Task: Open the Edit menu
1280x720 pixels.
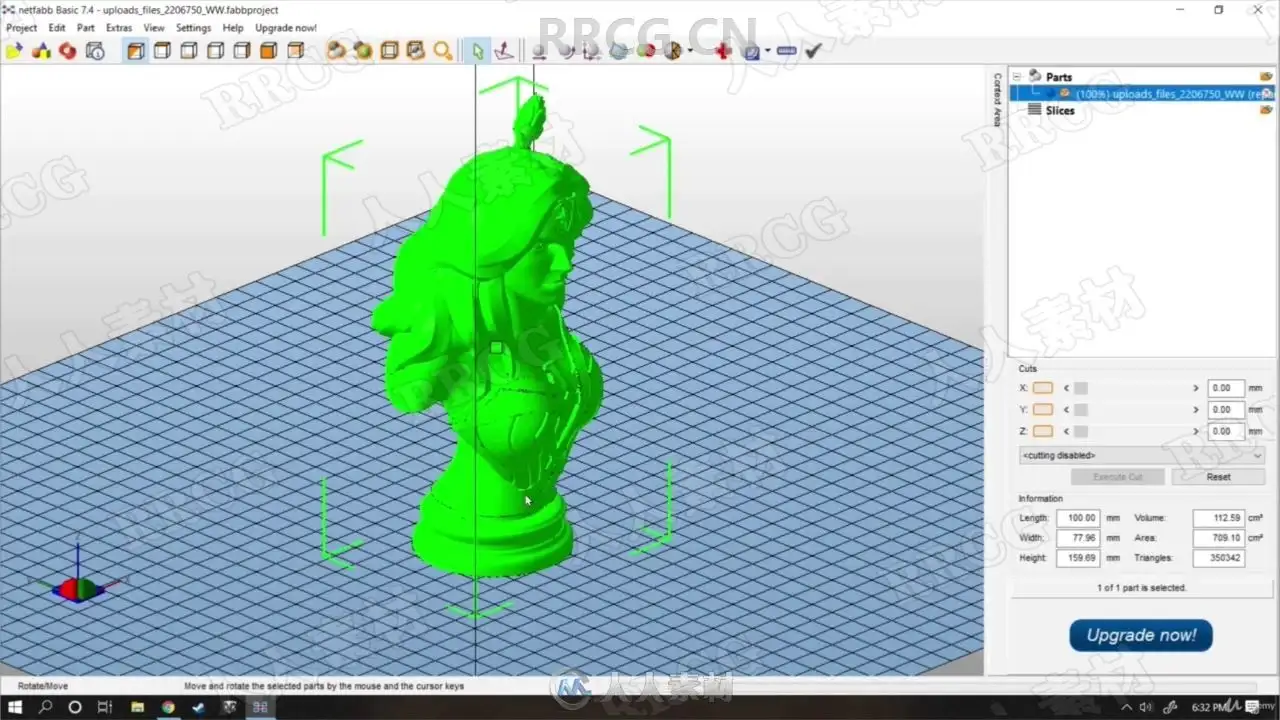Action: pyautogui.click(x=57, y=28)
